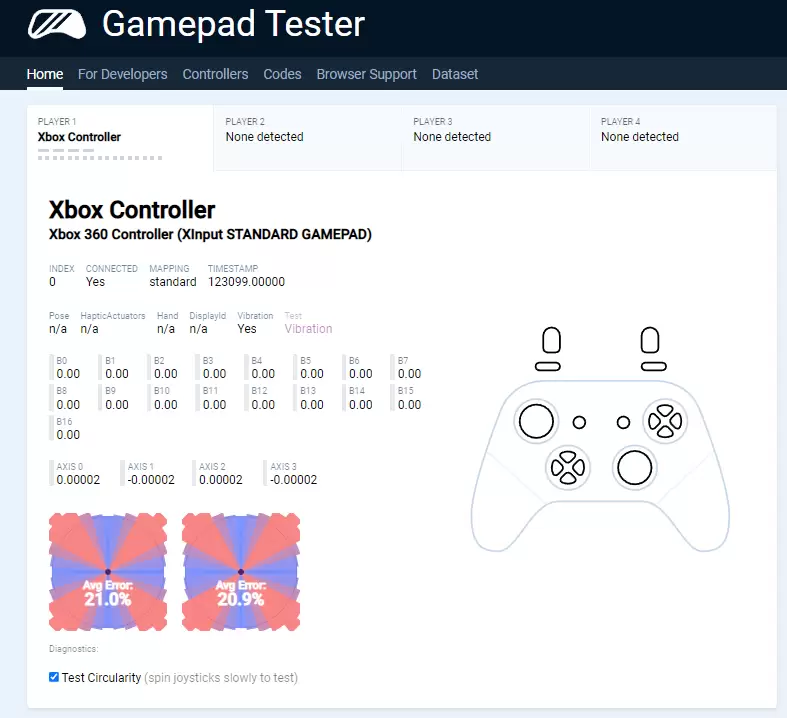Image resolution: width=787 pixels, height=718 pixels.
Task: Click the B4 button value
Action: tap(263, 374)
